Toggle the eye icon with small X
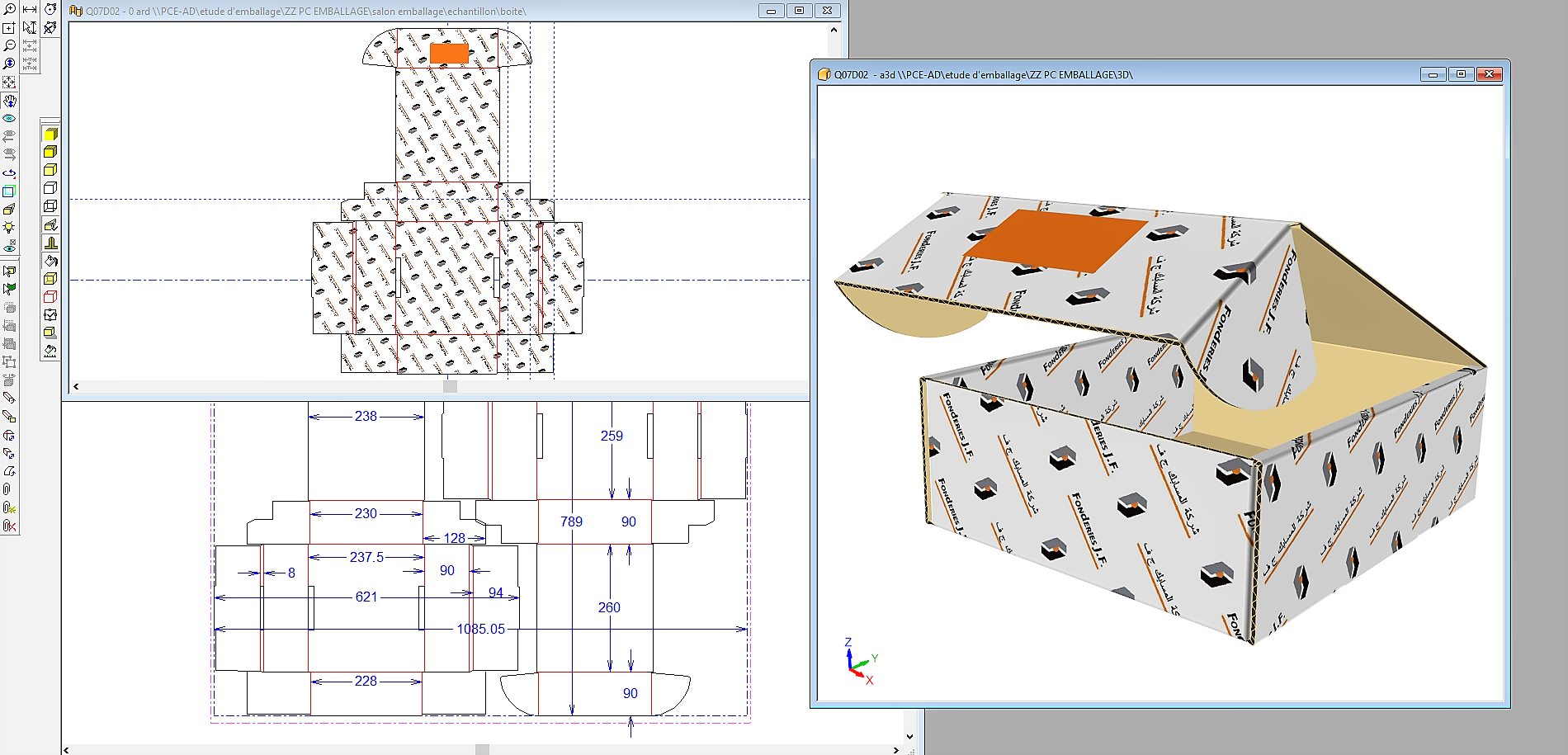This screenshot has width=1568, height=755. coord(9,247)
